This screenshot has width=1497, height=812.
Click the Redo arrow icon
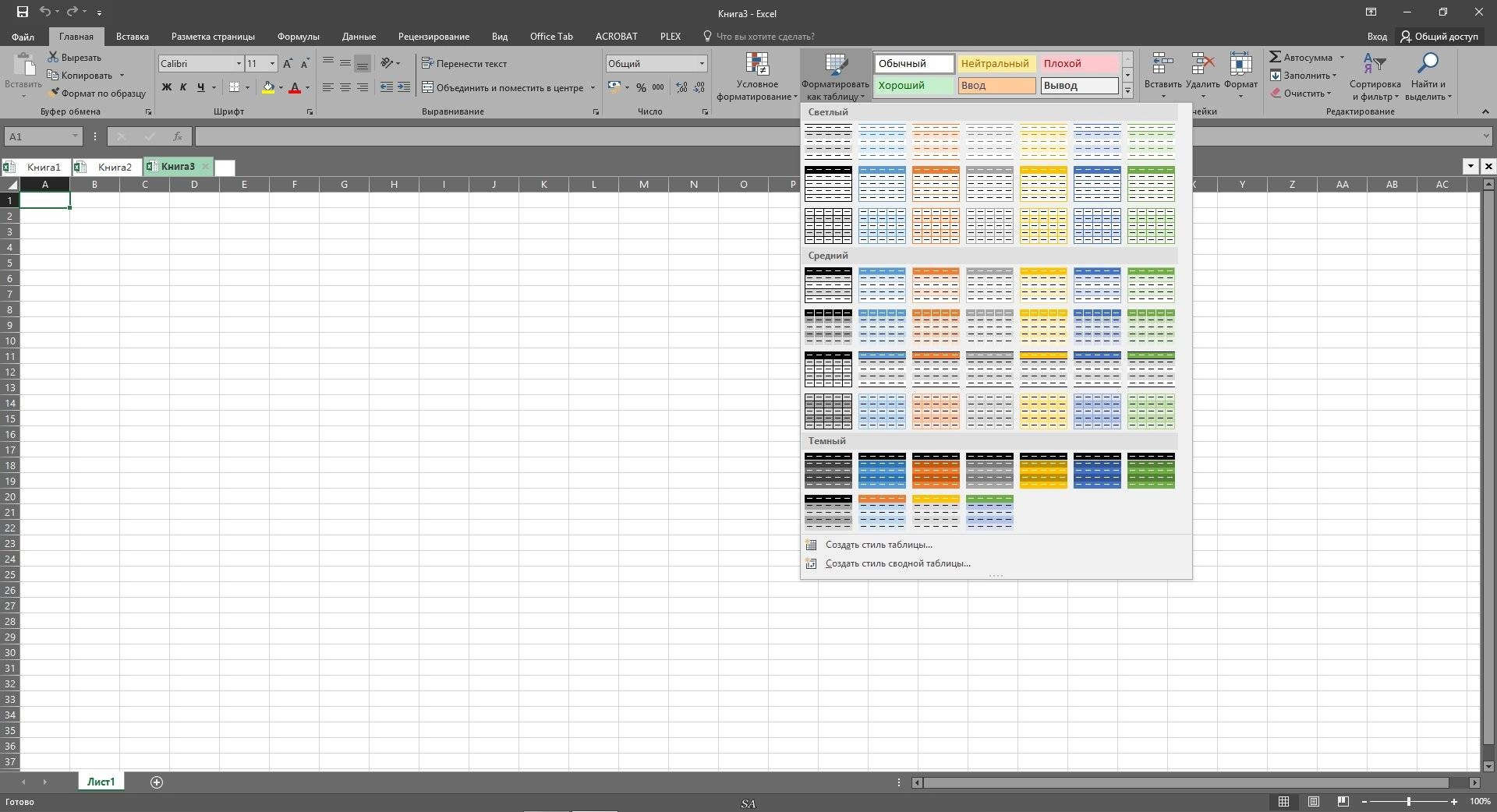coord(73,12)
